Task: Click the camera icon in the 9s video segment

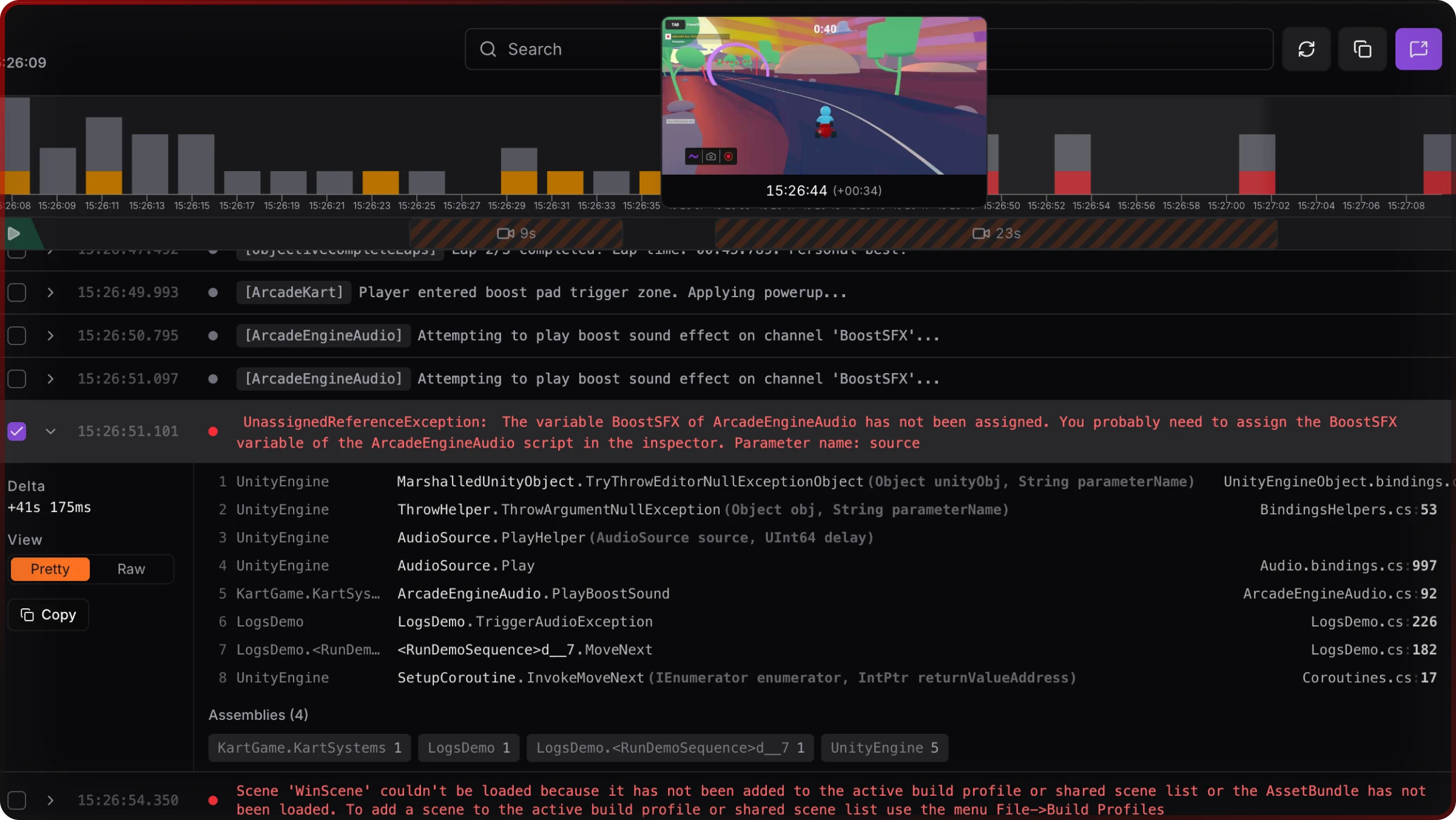Action: point(505,234)
